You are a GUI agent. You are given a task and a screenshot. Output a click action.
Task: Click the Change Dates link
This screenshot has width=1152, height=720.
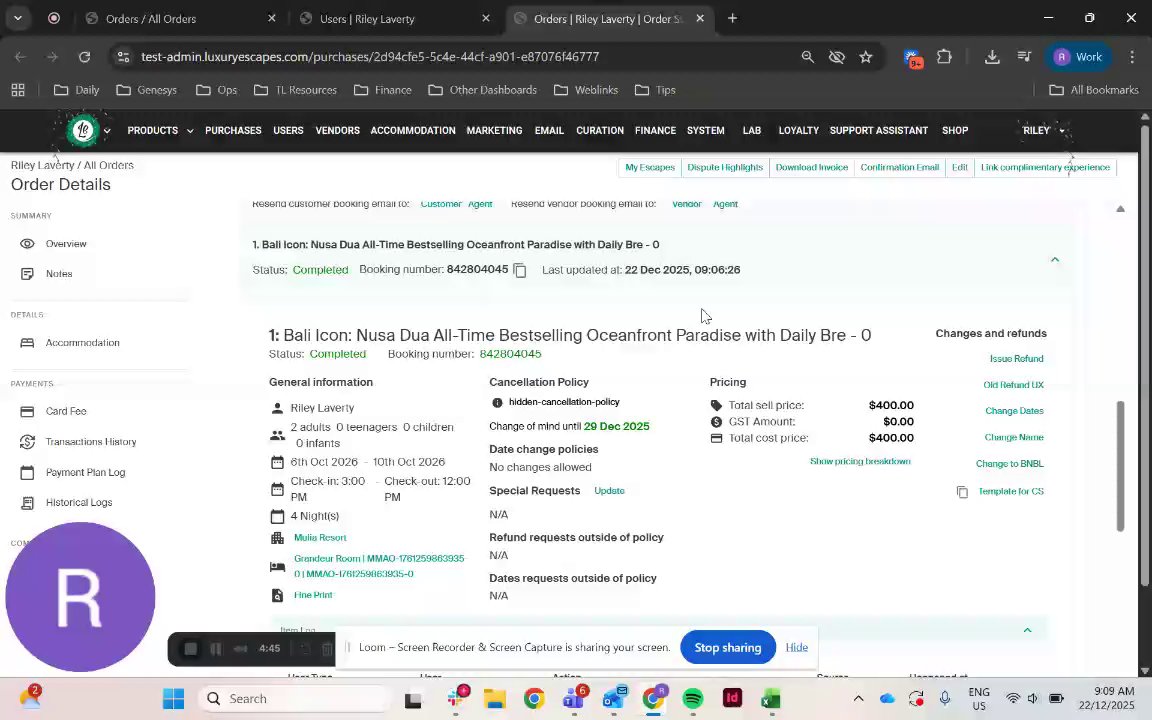coord(1014,411)
